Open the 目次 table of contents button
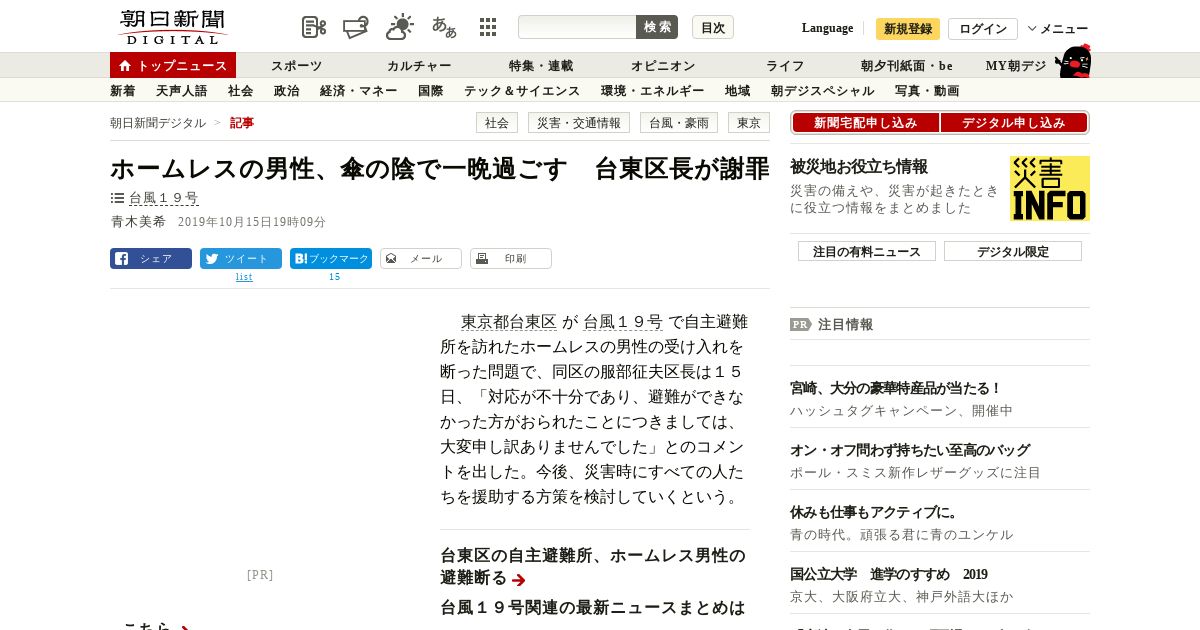The image size is (1200, 630). pyautogui.click(x=713, y=27)
